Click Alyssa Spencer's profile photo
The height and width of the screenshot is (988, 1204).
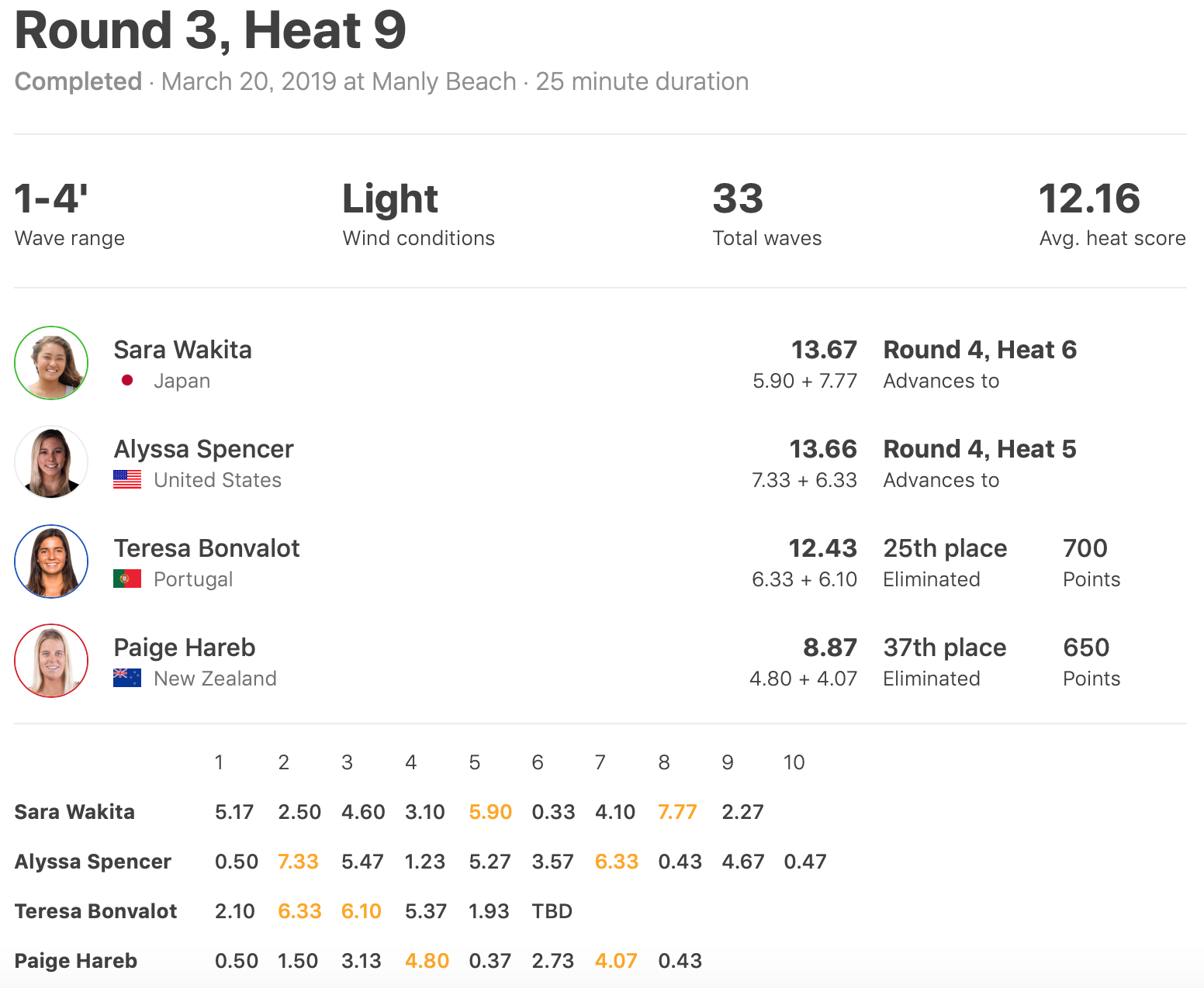[51, 462]
